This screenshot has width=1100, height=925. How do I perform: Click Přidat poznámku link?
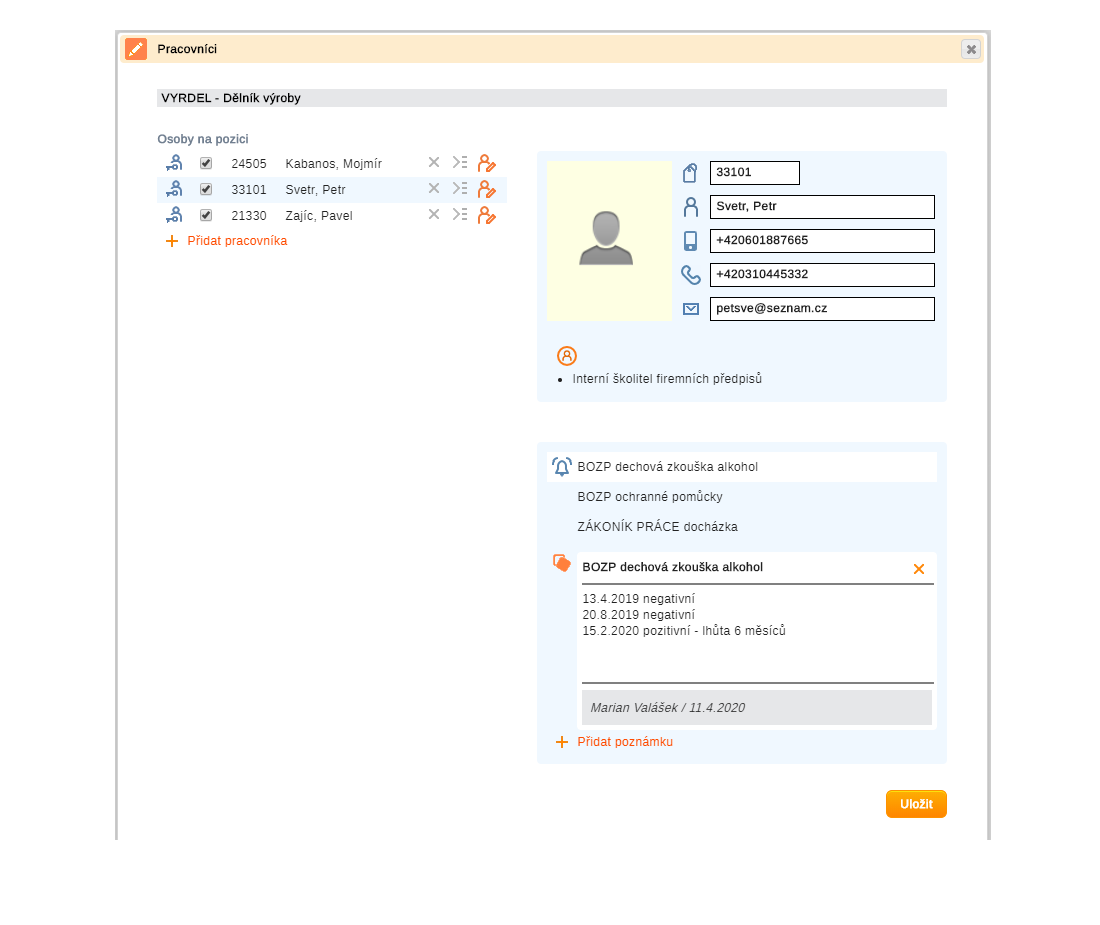pyautogui.click(x=624, y=742)
